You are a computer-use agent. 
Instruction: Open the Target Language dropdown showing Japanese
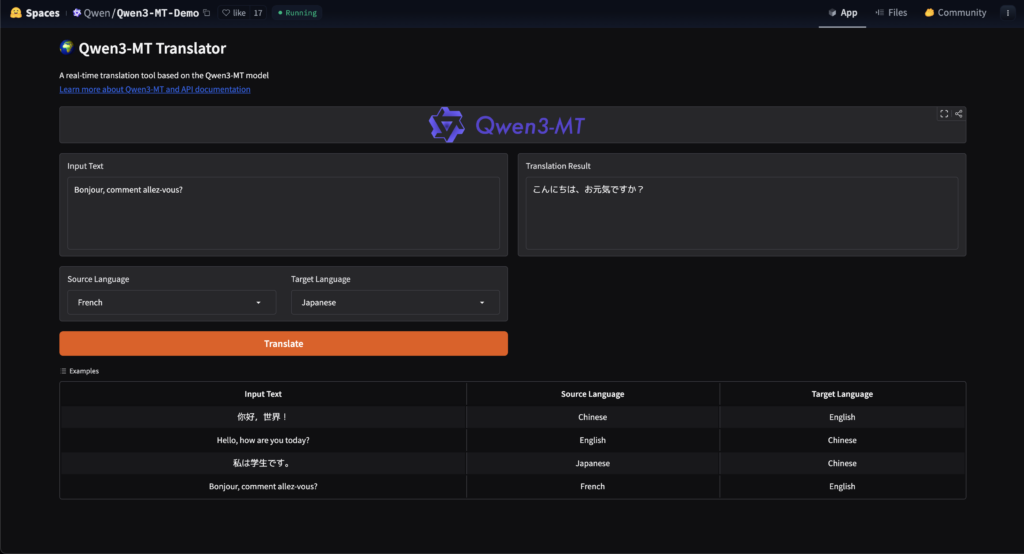tap(395, 302)
